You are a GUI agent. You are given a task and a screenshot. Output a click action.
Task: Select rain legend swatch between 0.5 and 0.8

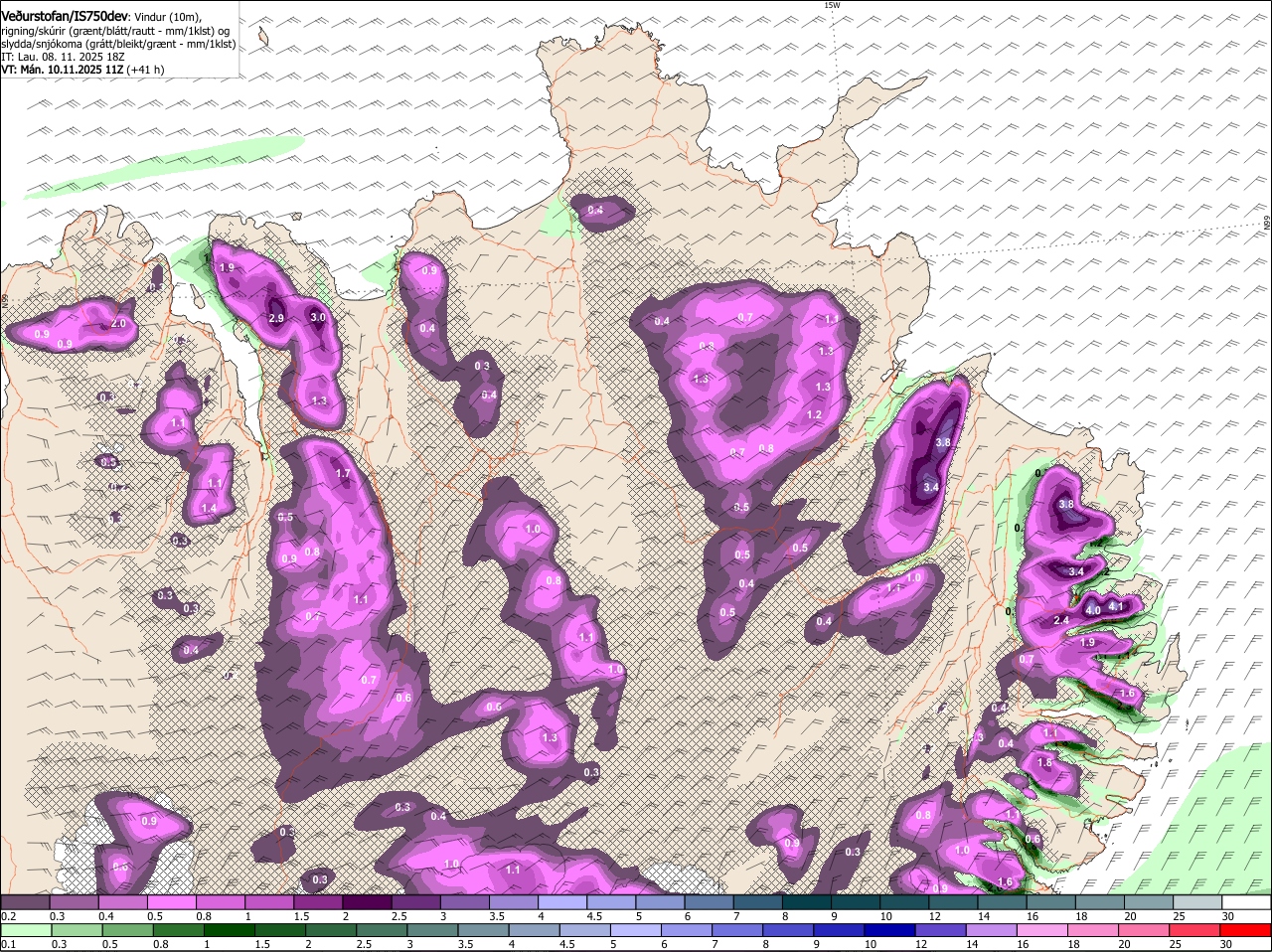pos(128,930)
